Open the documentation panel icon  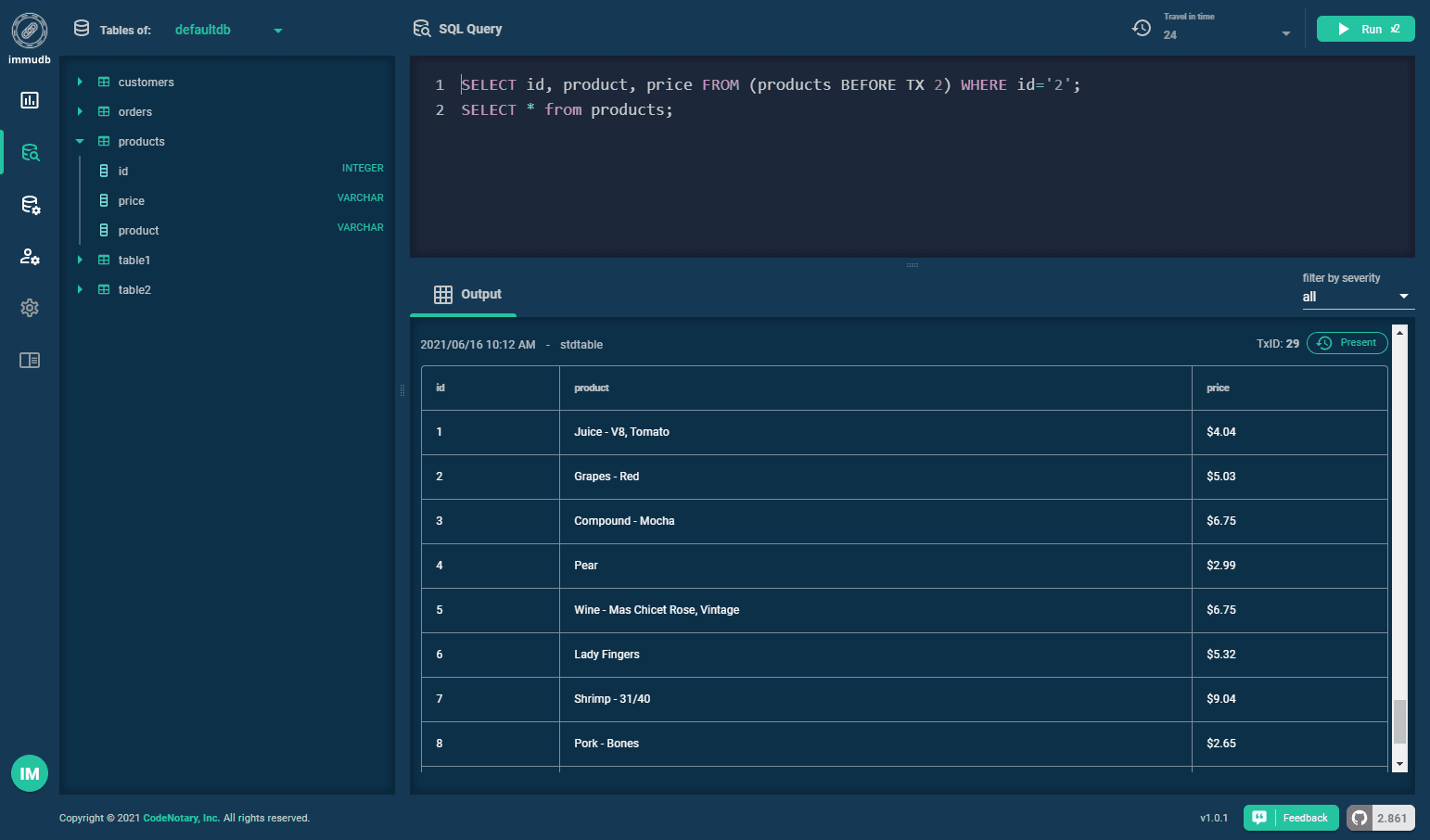coord(29,360)
